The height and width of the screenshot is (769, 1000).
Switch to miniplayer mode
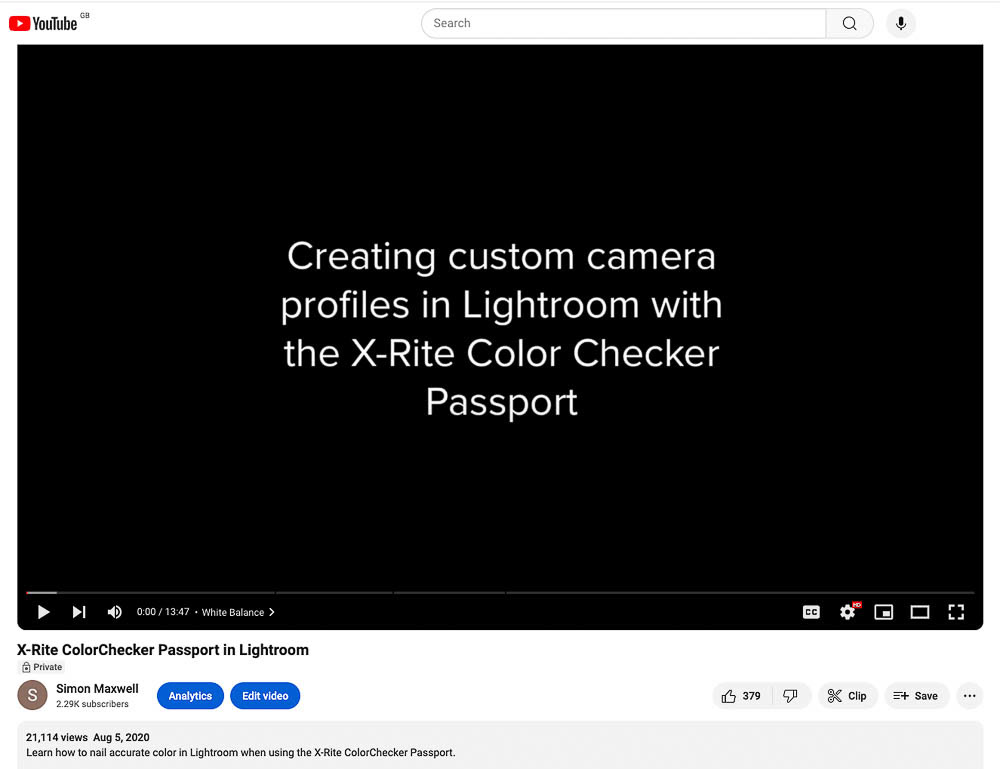(x=883, y=612)
